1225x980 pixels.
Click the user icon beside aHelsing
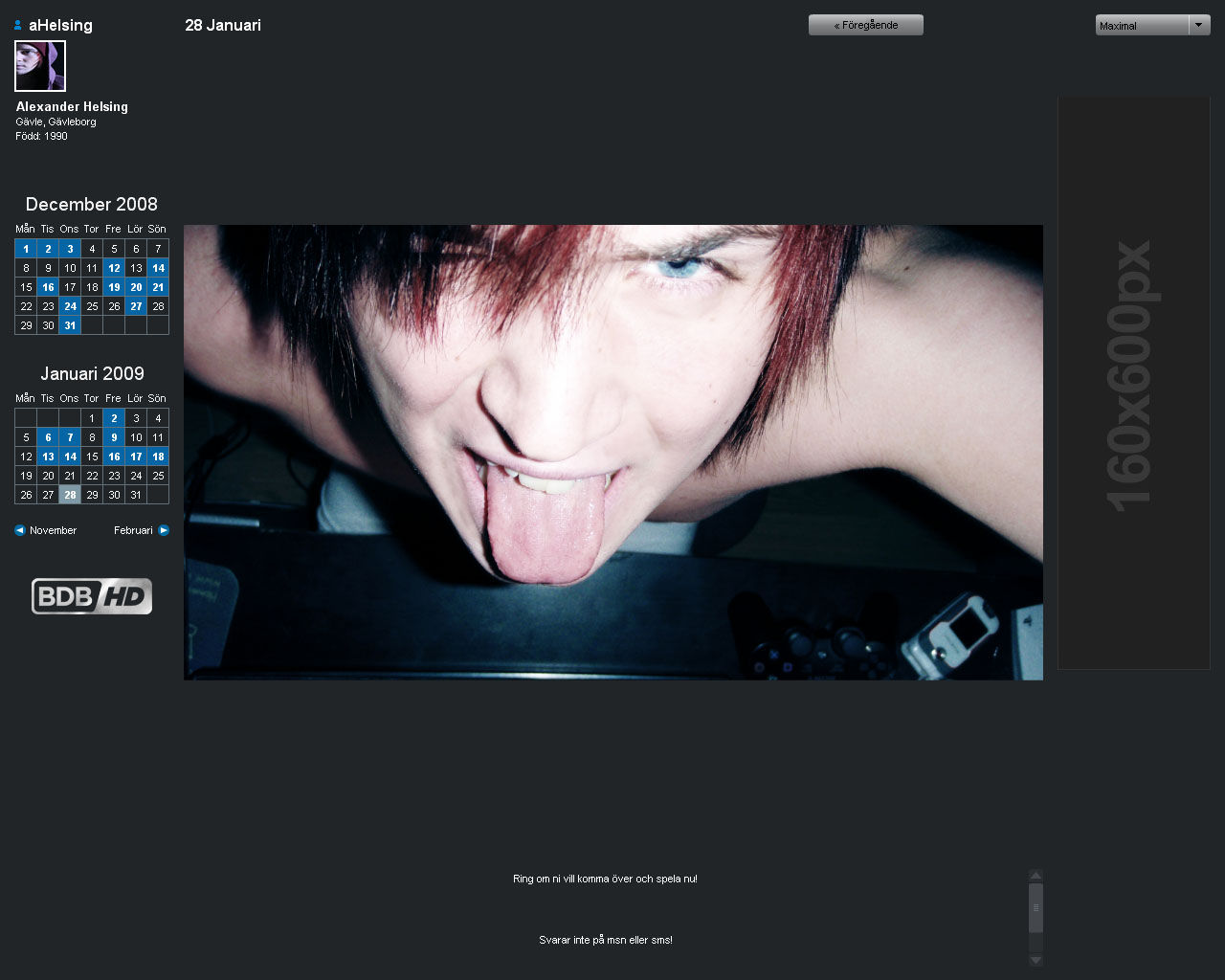(18, 26)
